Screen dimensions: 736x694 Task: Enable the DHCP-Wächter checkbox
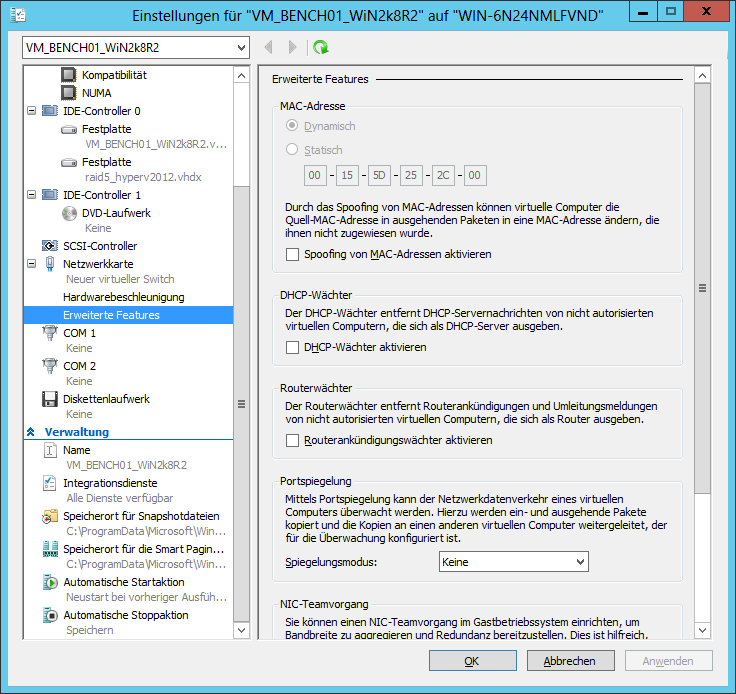click(x=293, y=348)
